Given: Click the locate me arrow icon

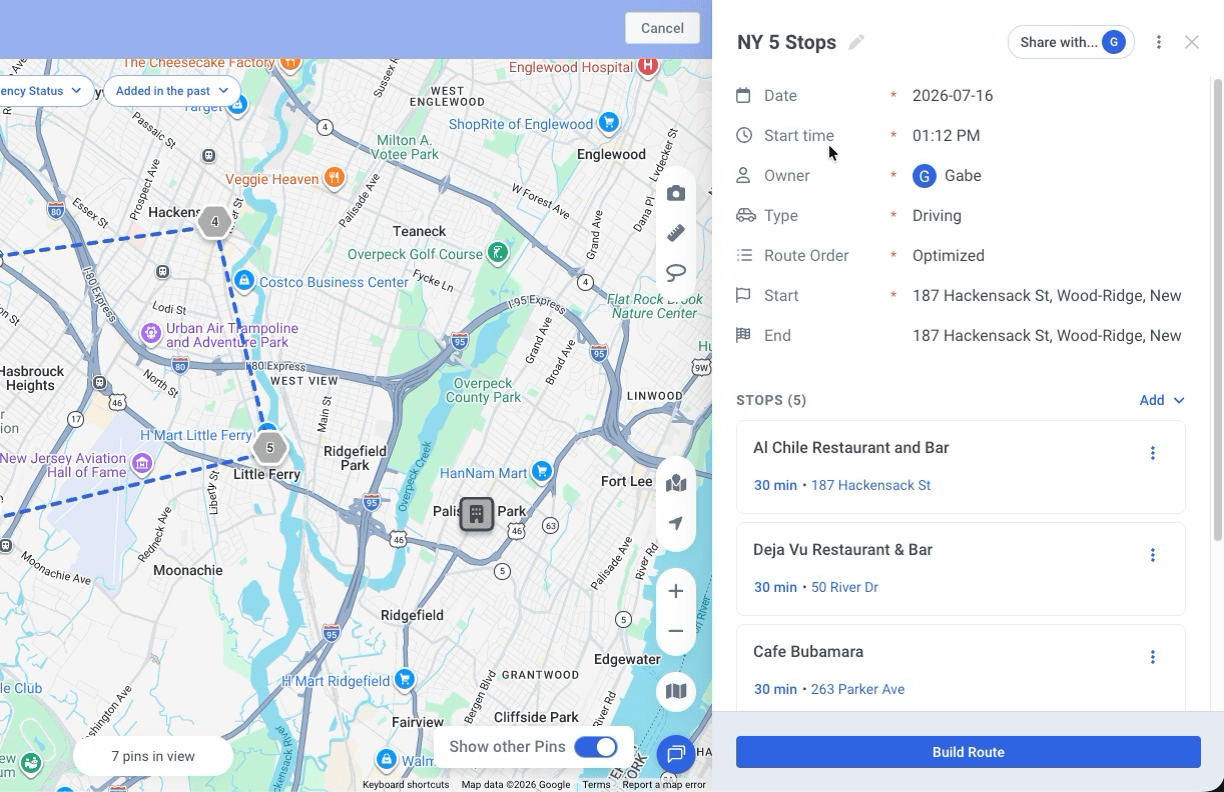Looking at the screenshot, I should point(676,524).
